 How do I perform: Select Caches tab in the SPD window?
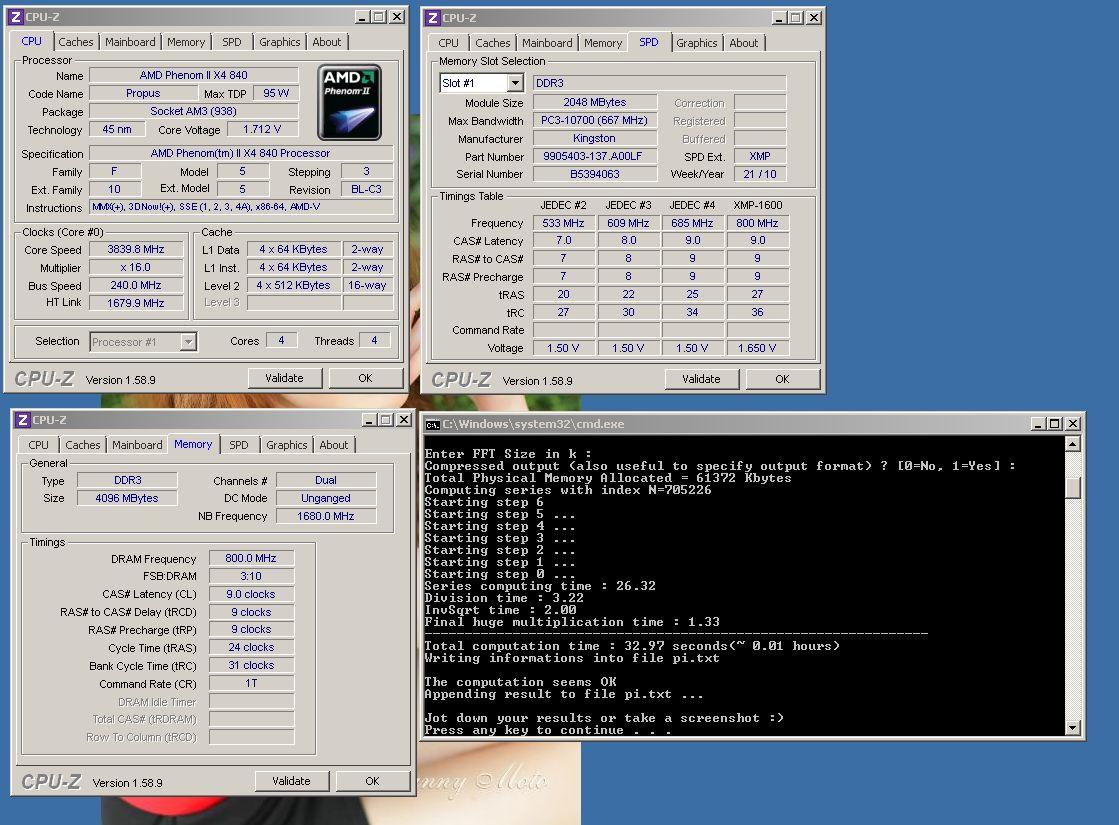click(492, 43)
